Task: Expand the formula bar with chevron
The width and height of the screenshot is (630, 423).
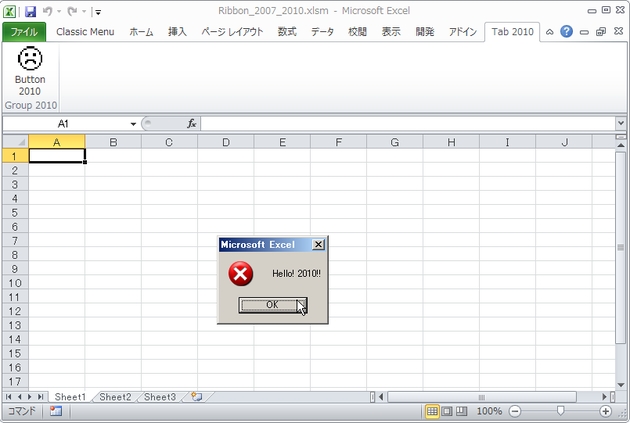Action: [x=621, y=123]
